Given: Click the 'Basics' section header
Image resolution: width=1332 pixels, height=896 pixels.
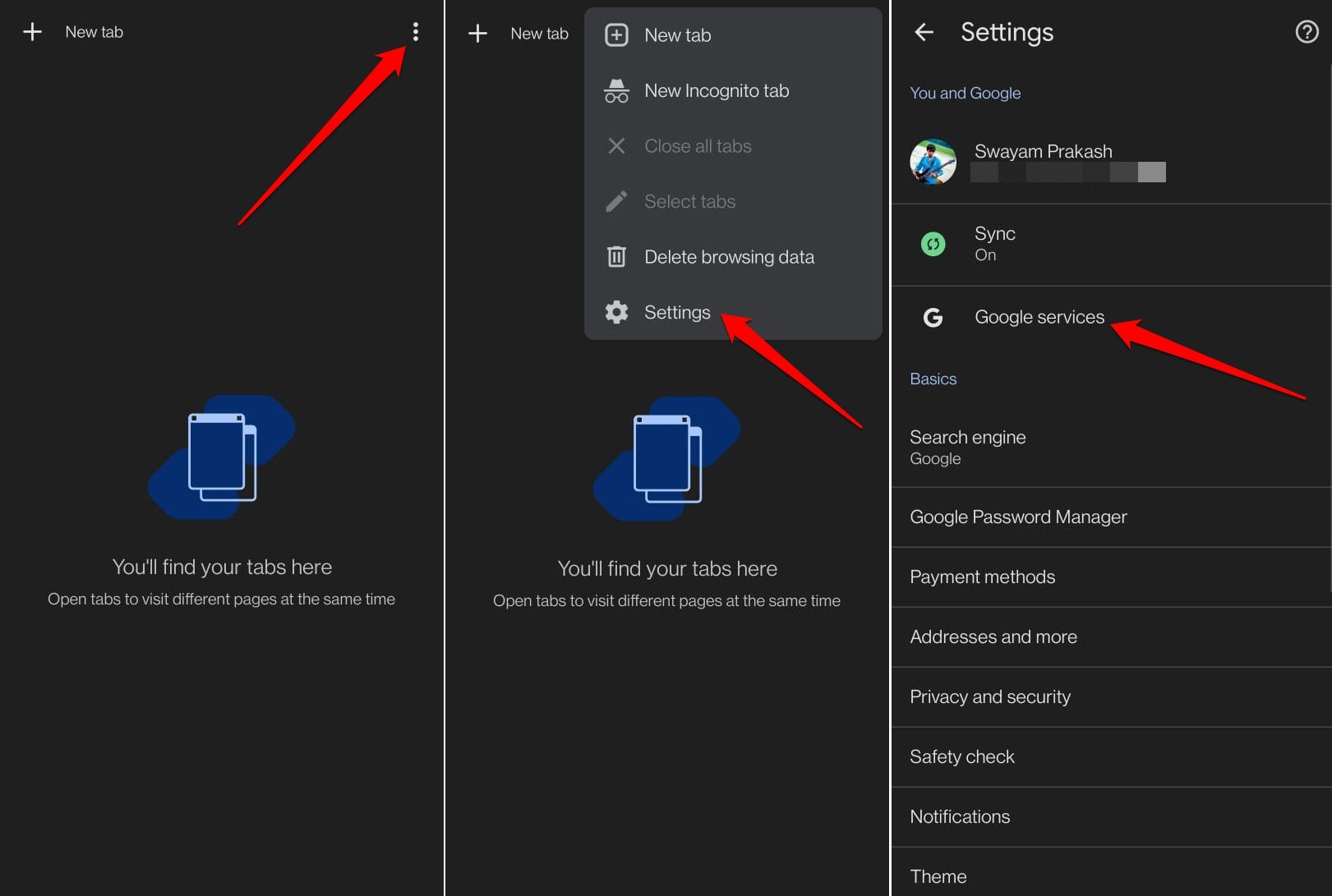Looking at the screenshot, I should 933,379.
